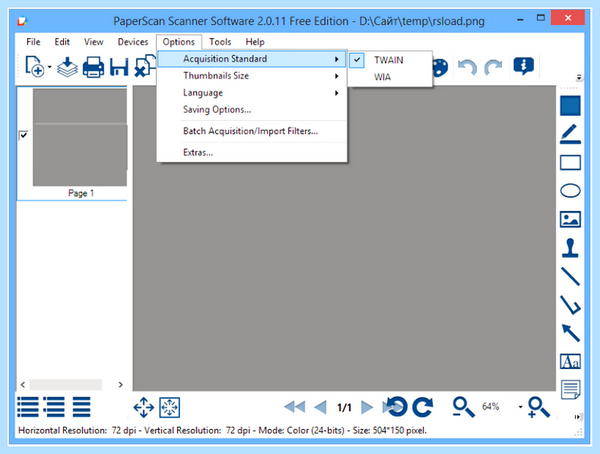
Task: Close the open Options menu
Action: coord(179,42)
